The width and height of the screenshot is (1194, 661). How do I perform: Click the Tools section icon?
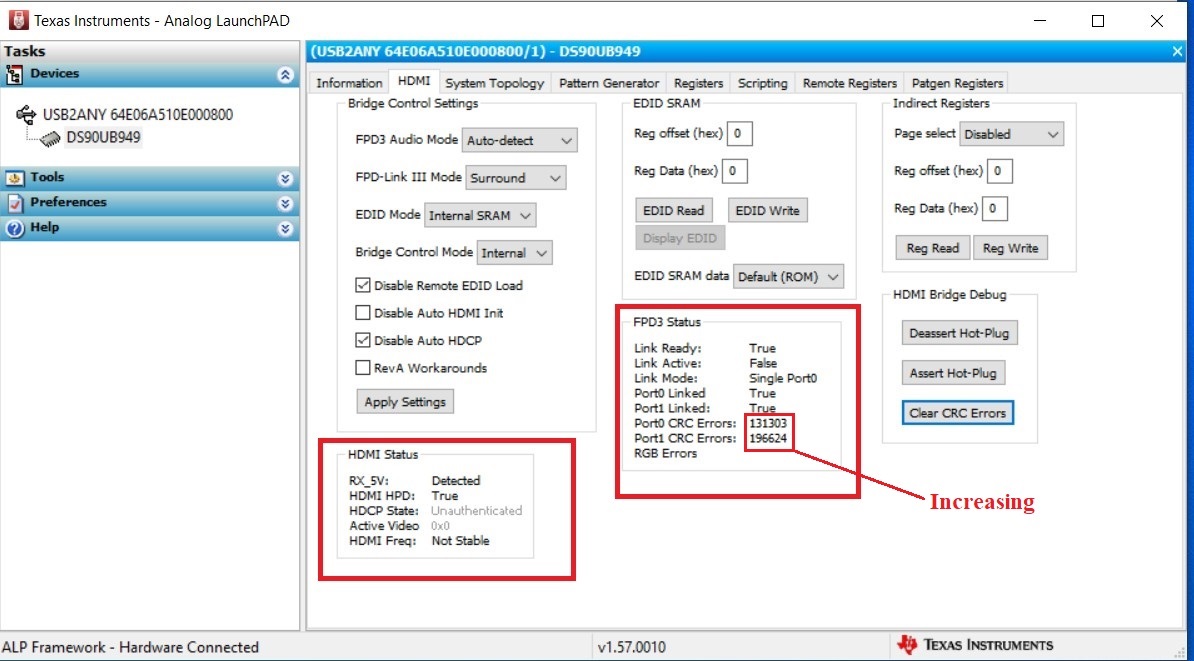[x=14, y=177]
